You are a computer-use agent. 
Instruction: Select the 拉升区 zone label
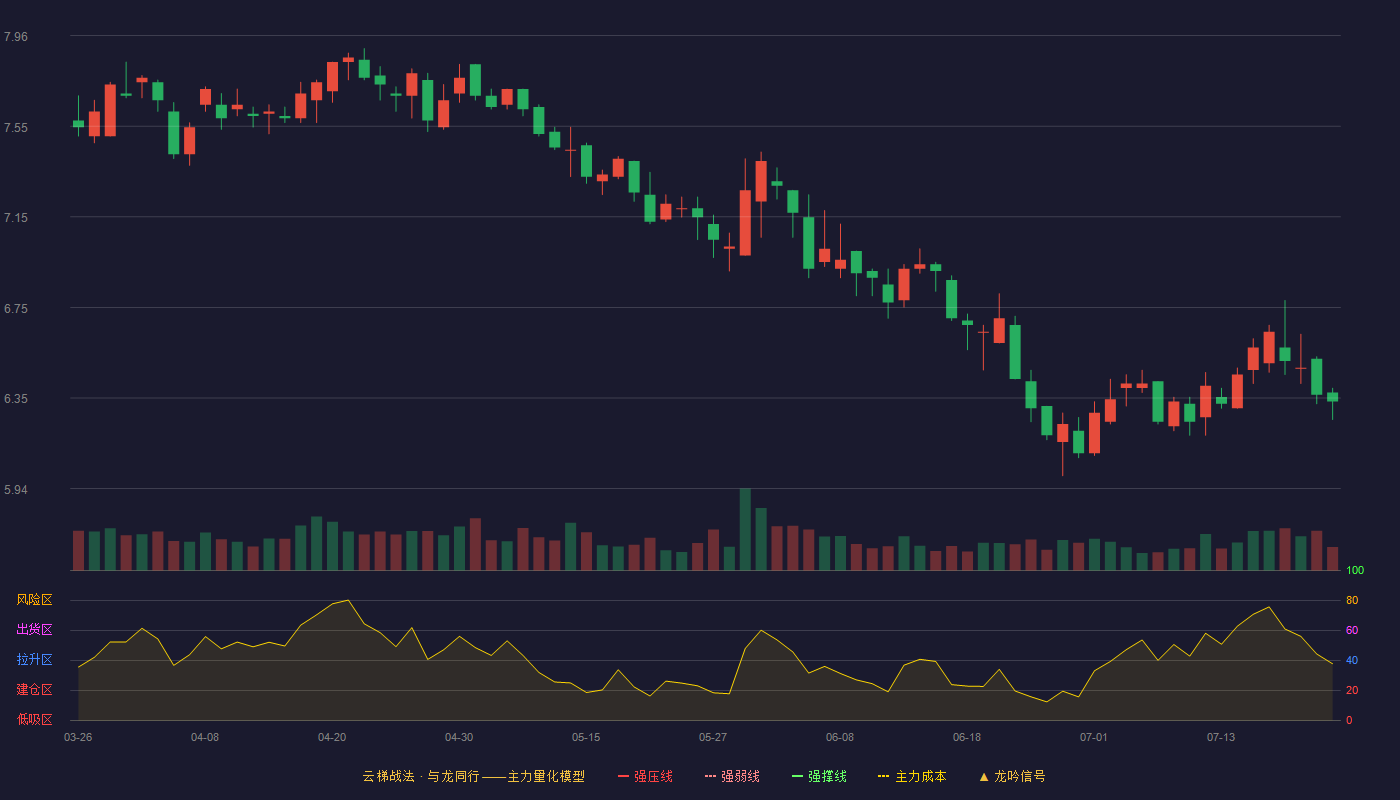click(x=34, y=660)
